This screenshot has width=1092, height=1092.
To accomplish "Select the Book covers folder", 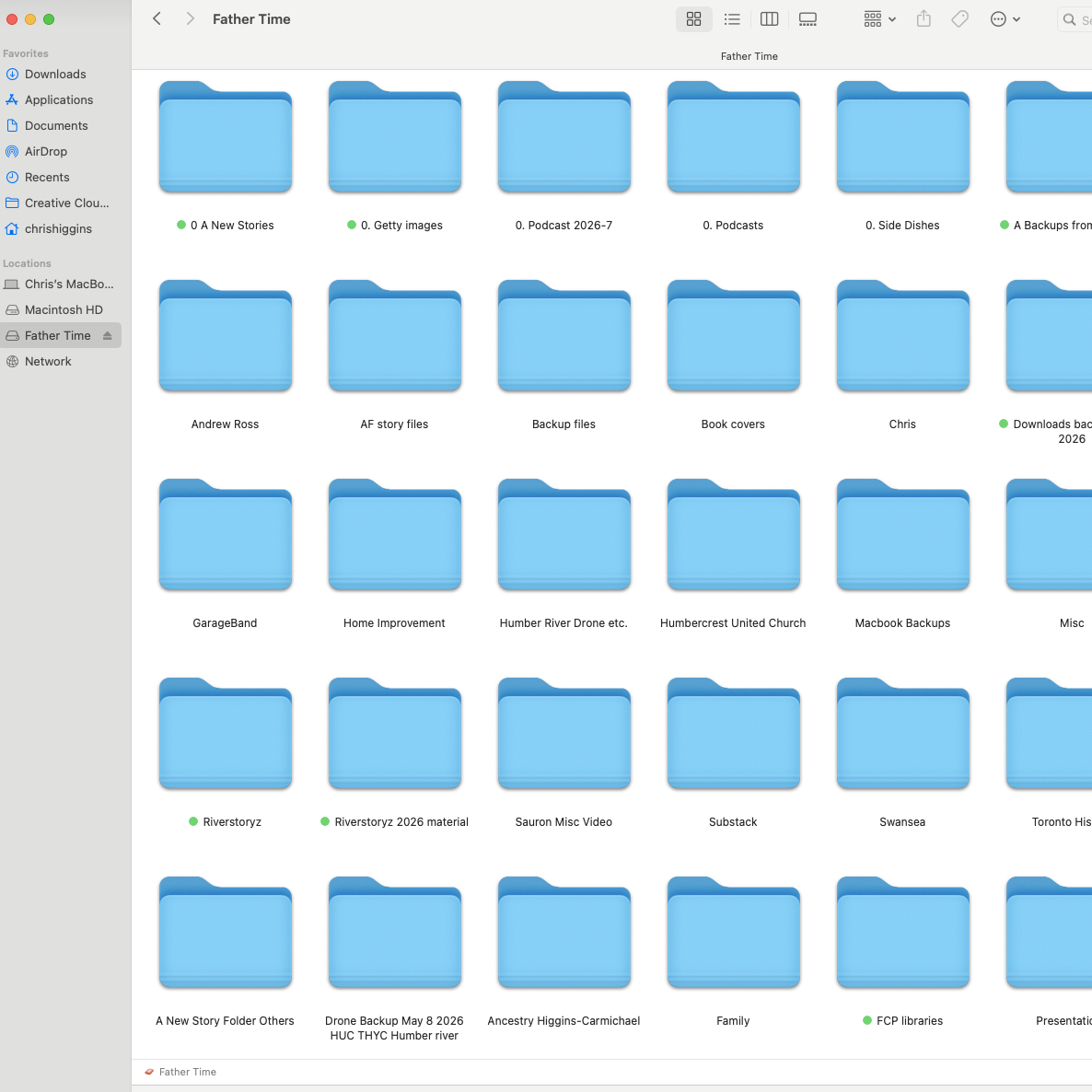I will (x=733, y=336).
